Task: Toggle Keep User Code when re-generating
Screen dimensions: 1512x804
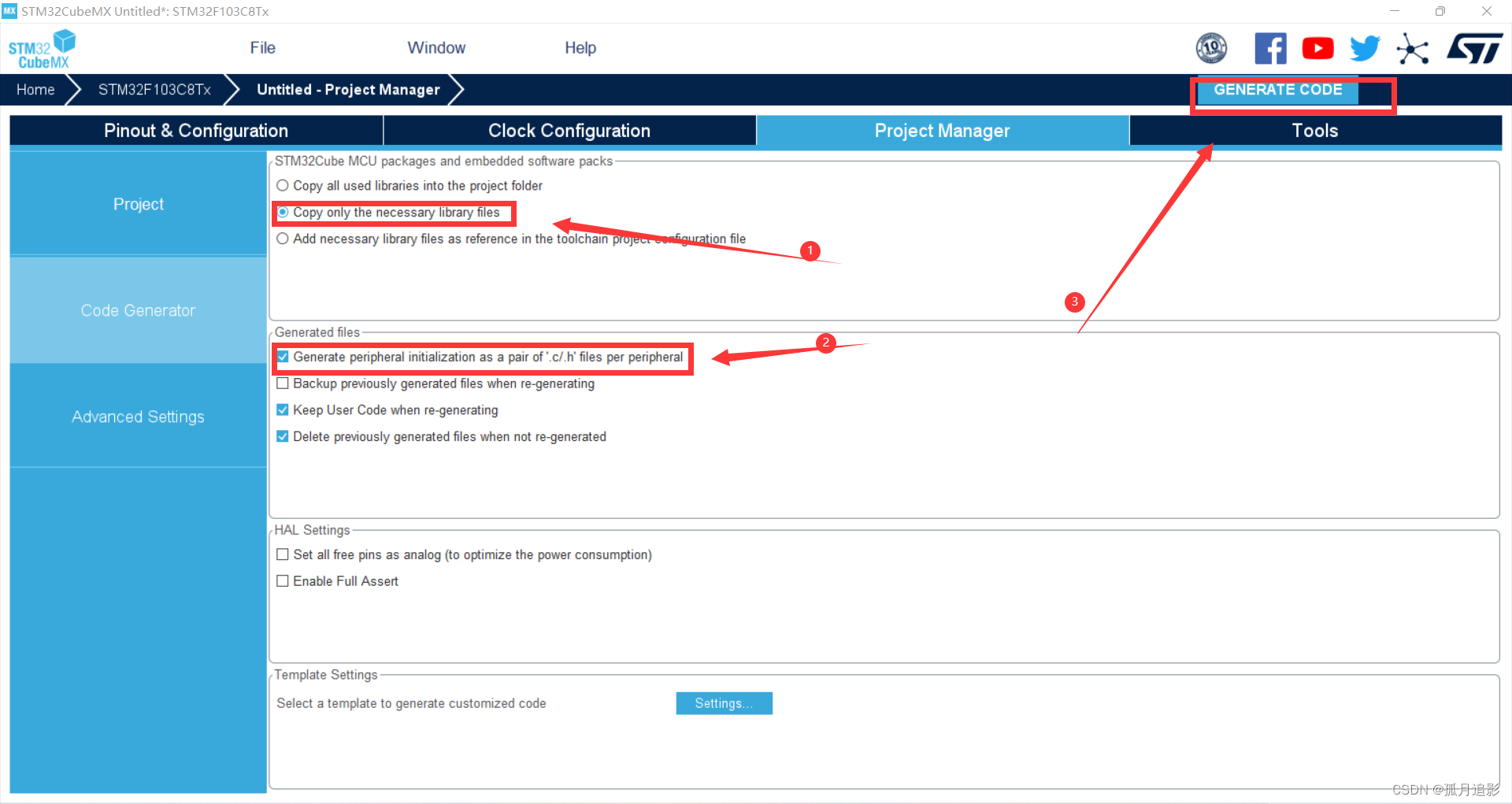Action: coord(283,410)
